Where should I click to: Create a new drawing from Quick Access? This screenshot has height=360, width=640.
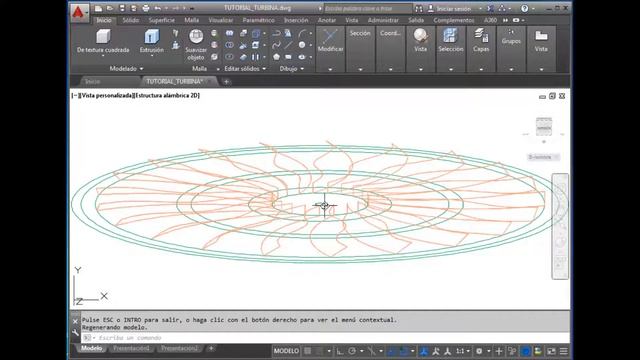click(98, 8)
